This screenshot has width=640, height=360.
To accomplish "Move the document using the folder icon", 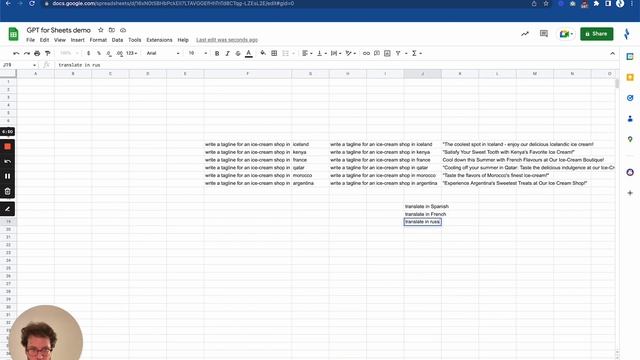I will click(x=111, y=30).
